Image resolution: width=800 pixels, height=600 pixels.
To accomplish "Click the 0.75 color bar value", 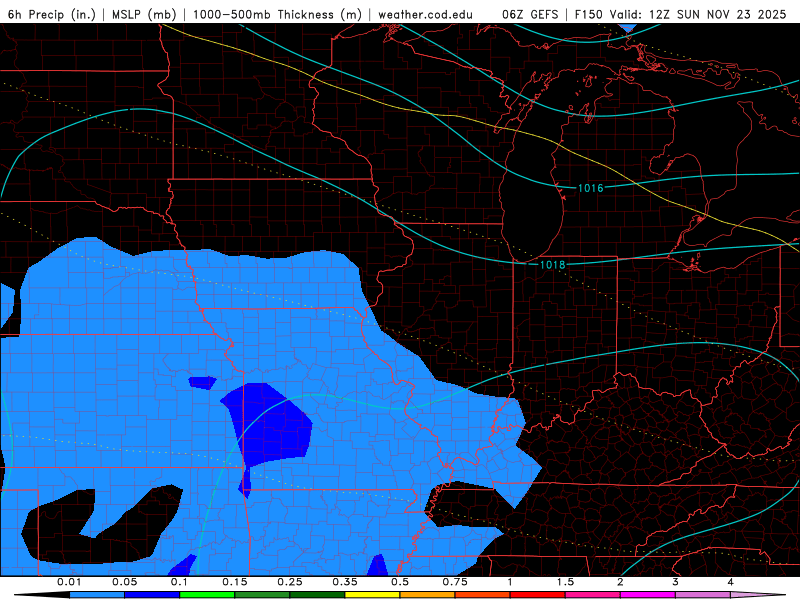I will coord(455,582).
